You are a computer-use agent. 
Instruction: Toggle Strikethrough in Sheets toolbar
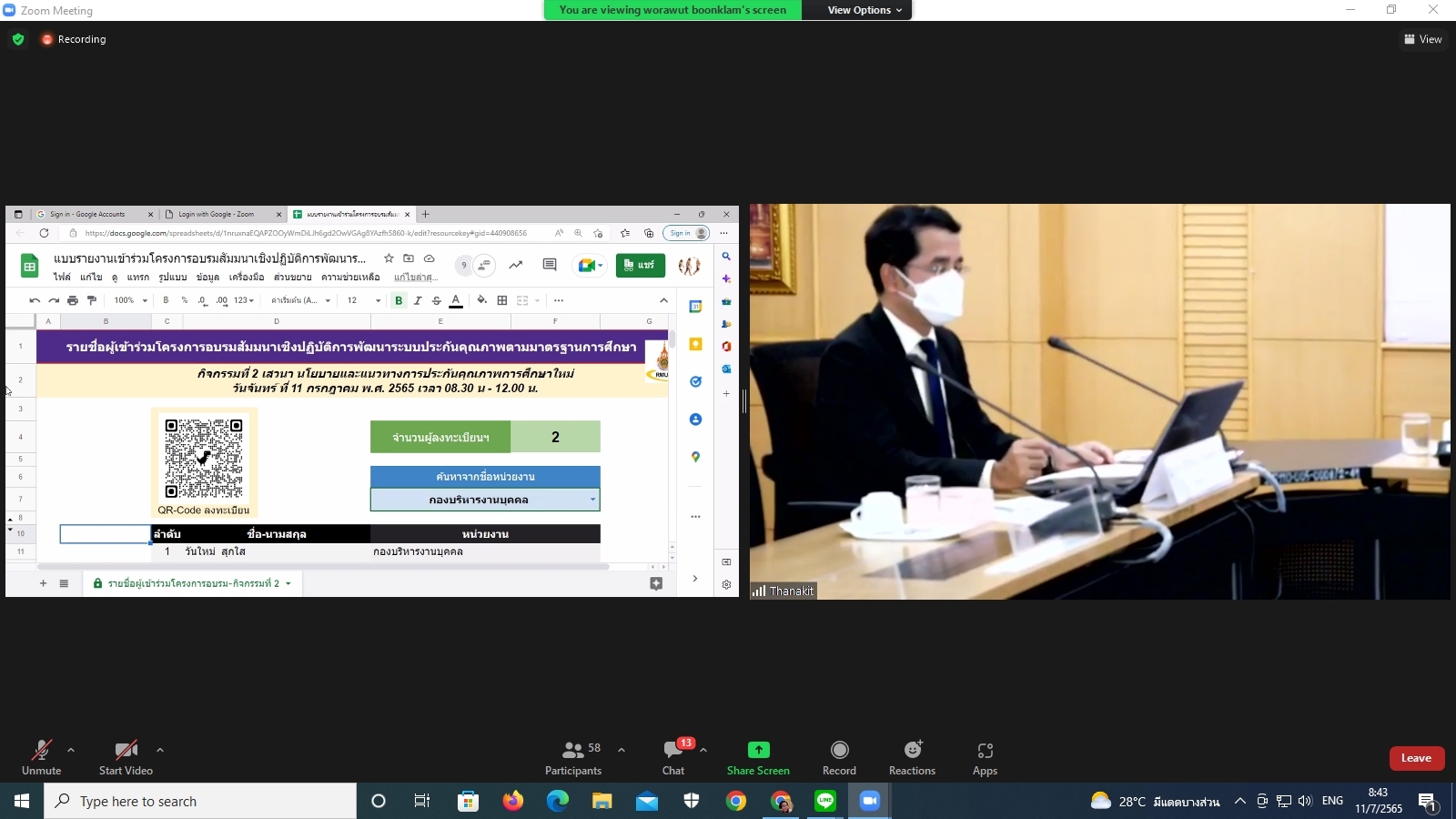[436, 300]
